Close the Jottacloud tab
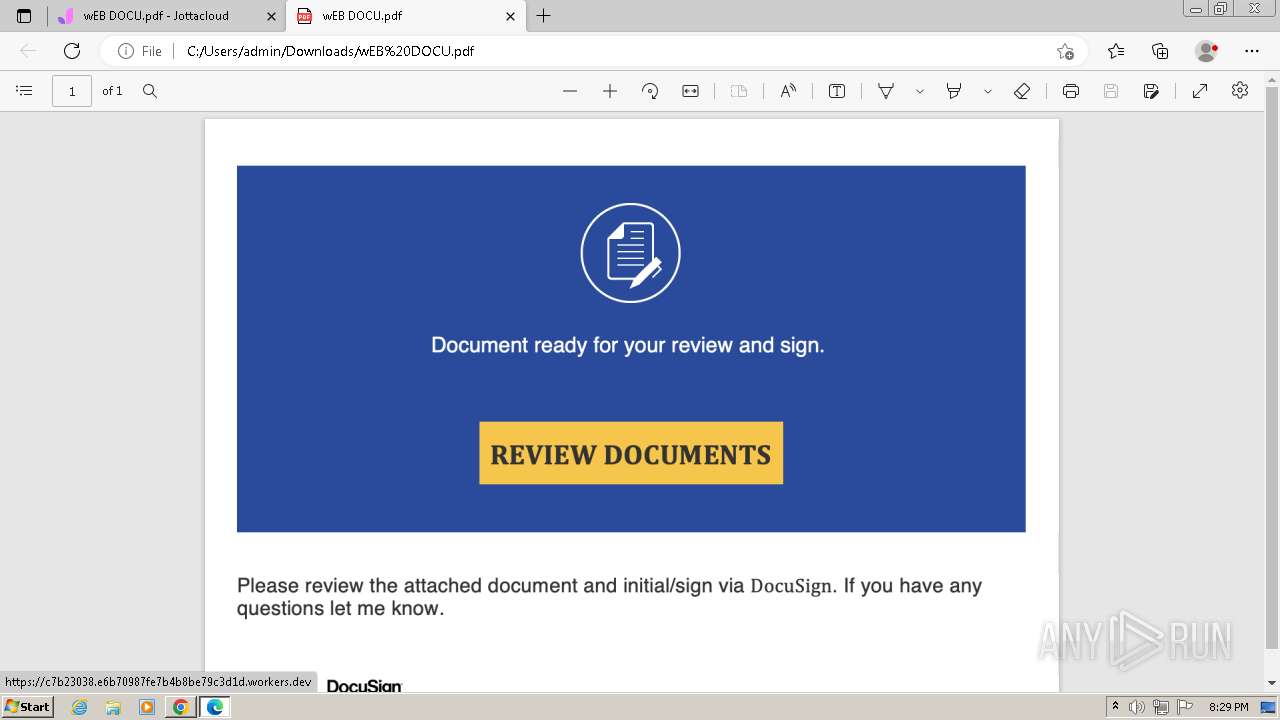This screenshot has height=720, width=1280. coord(271,16)
